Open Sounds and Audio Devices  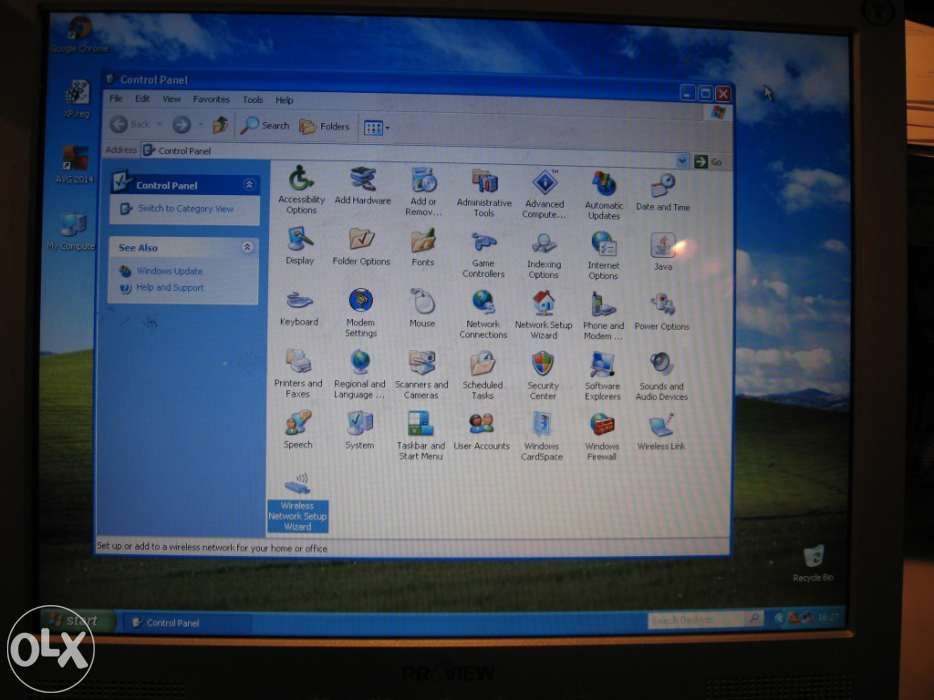tap(661, 376)
